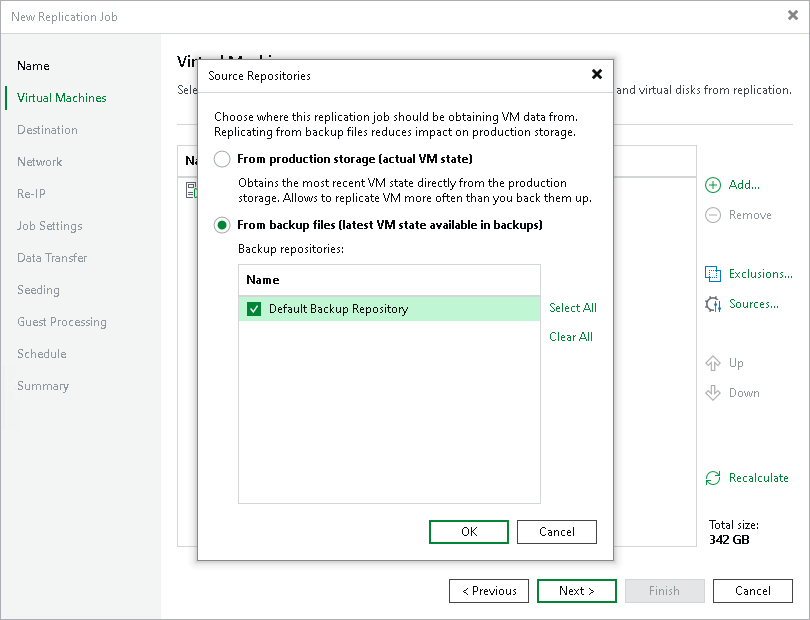
Task: Open the Schedule wizard step
Action: pos(42,354)
